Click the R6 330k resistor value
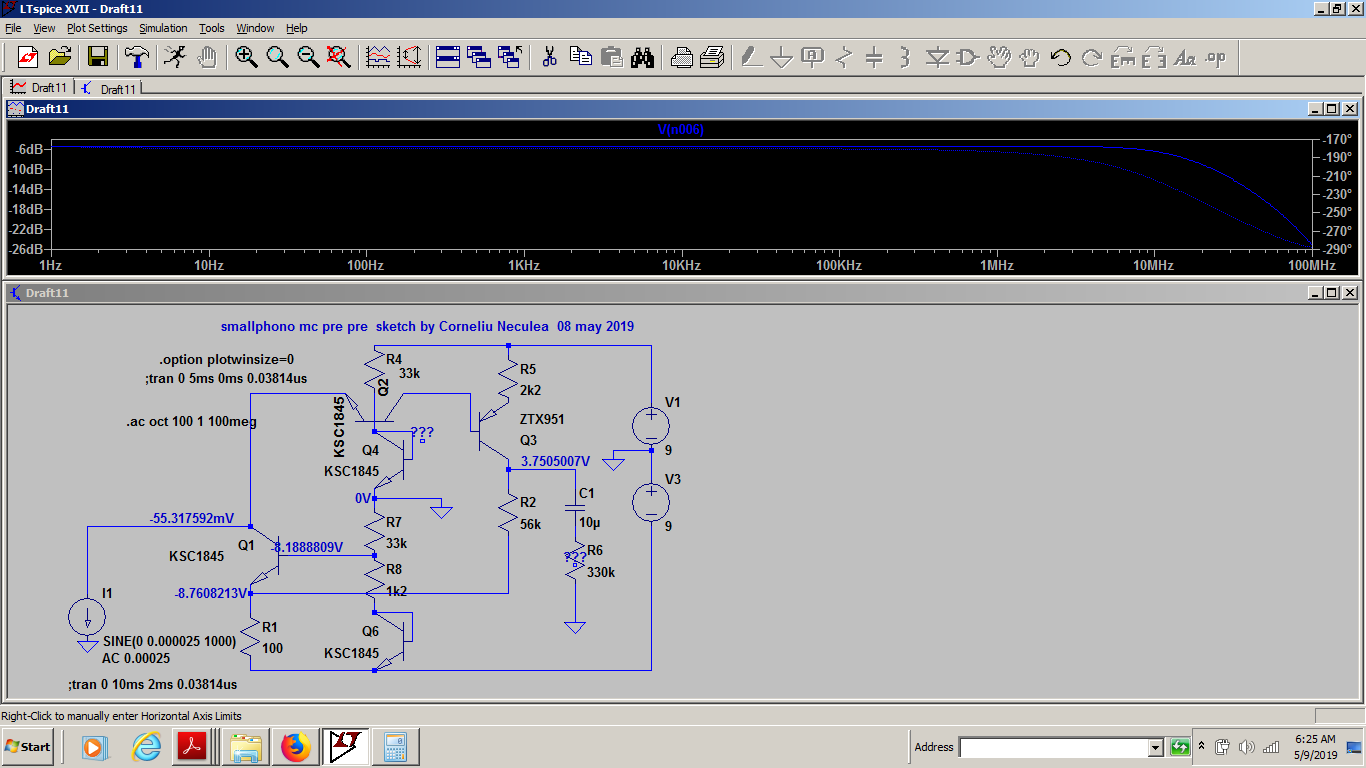This screenshot has width=1366, height=768. [x=601, y=572]
